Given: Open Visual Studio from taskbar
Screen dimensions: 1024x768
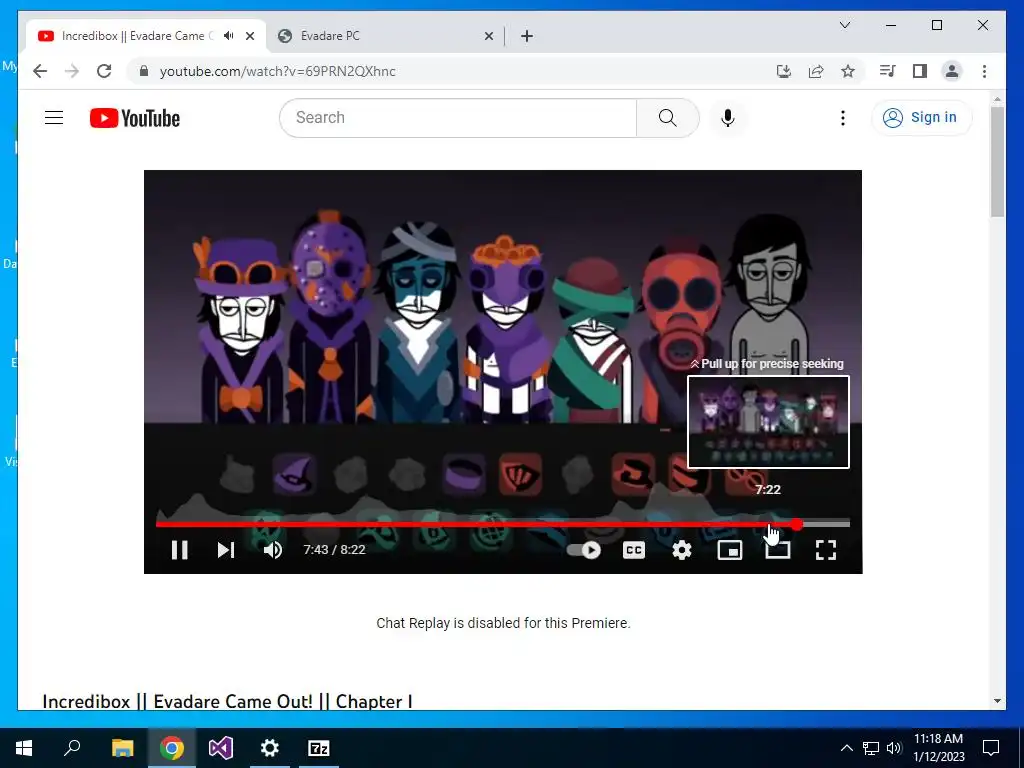Looking at the screenshot, I should point(221,748).
